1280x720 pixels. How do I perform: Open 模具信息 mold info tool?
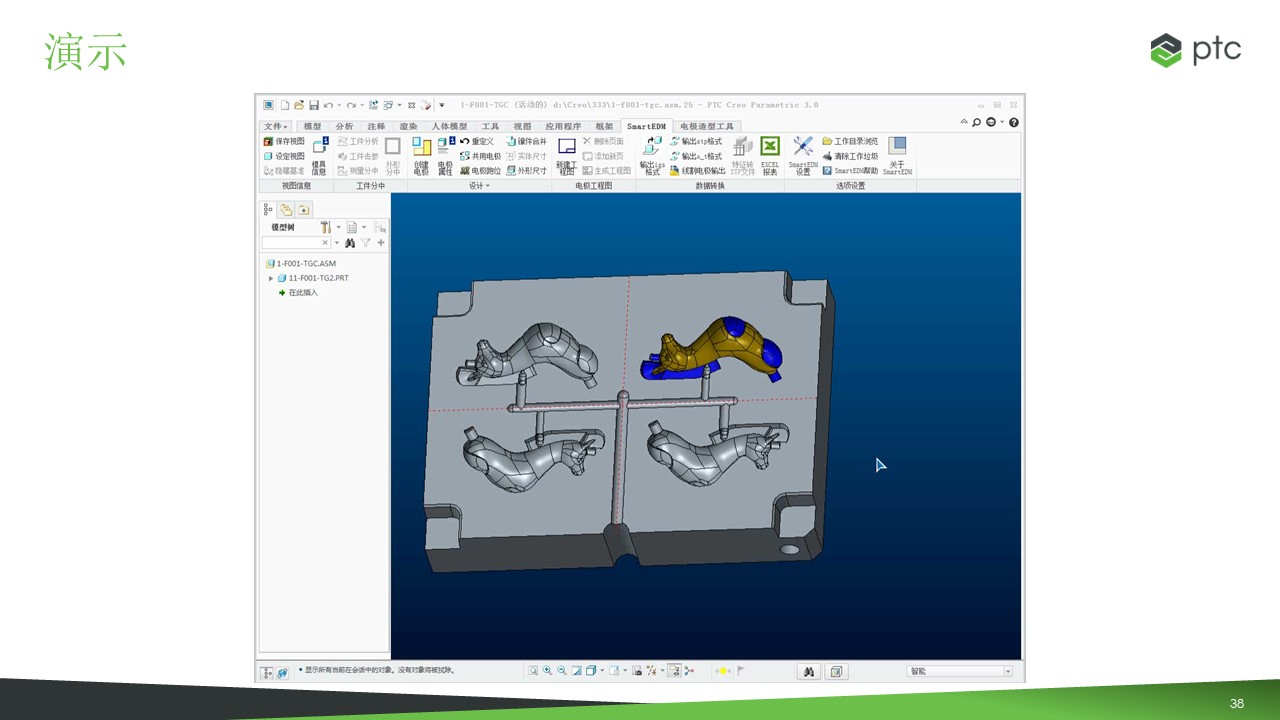pos(319,156)
